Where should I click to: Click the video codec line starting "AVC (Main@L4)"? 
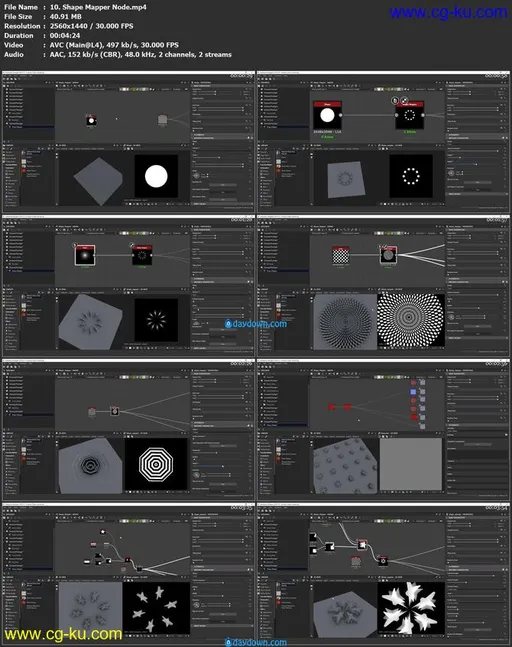click(x=114, y=45)
